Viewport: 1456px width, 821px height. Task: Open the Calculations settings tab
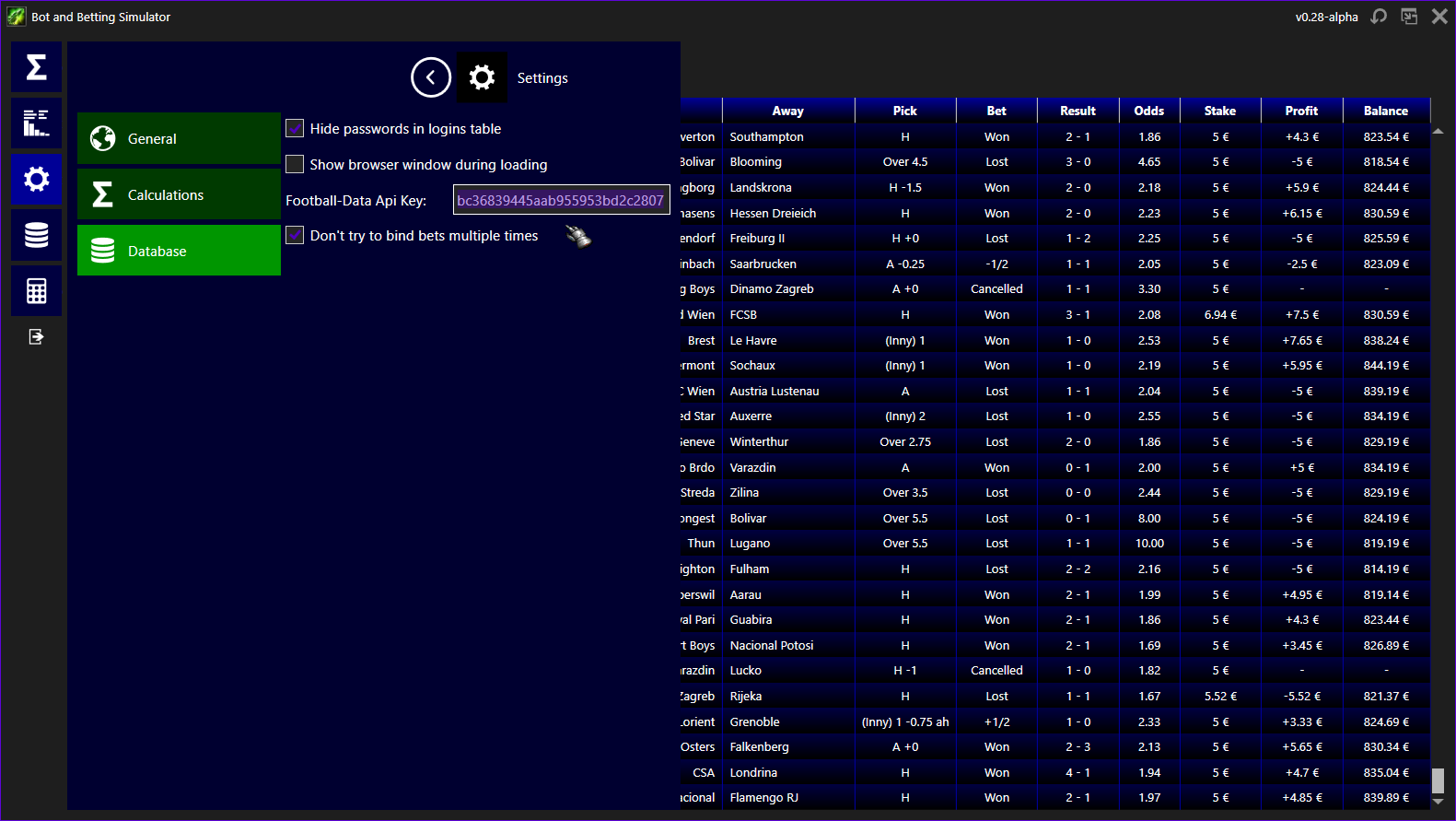pyautogui.click(x=179, y=194)
